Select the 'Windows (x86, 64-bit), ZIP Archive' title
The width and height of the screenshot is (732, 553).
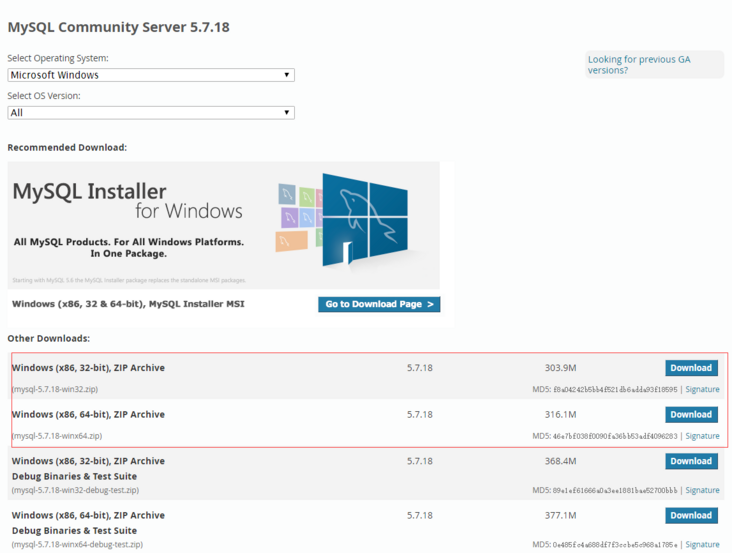point(88,414)
